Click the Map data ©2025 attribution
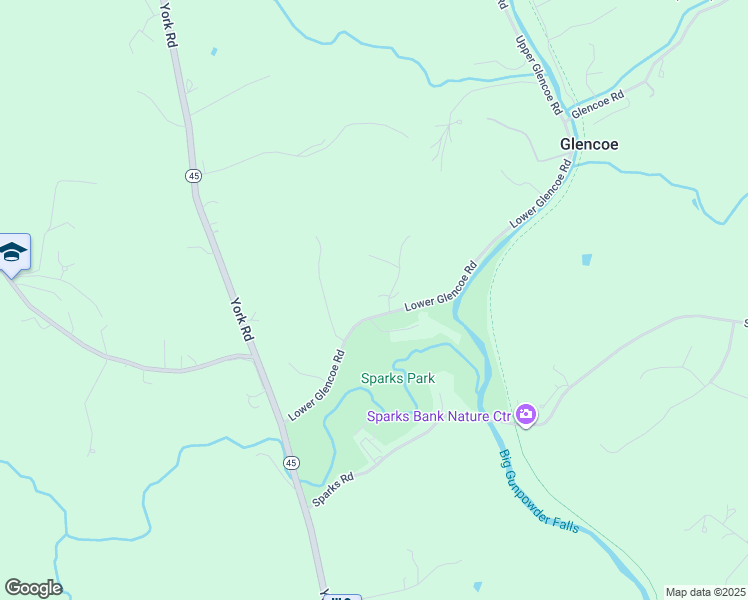Viewport: 748px width, 600px height. pos(706,592)
